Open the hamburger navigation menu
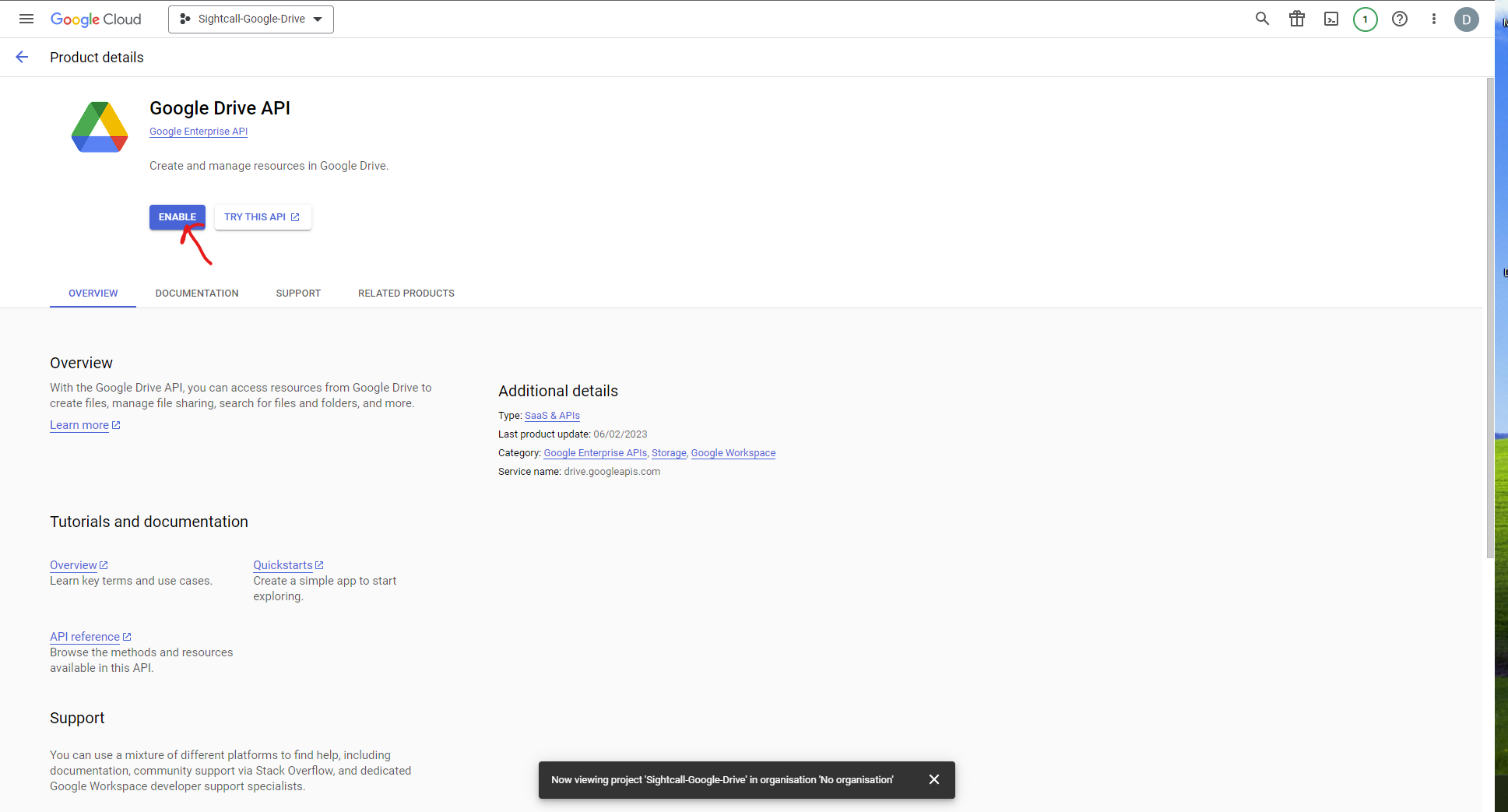This screenshot has height=812, width=1508. point(26,19)
